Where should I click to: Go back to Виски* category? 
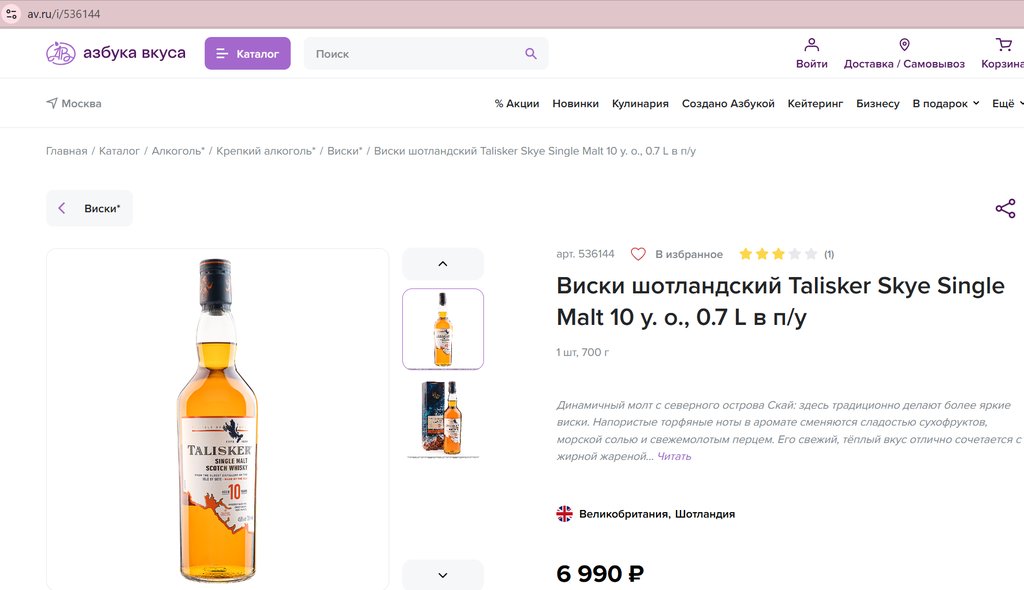[89, 208]
